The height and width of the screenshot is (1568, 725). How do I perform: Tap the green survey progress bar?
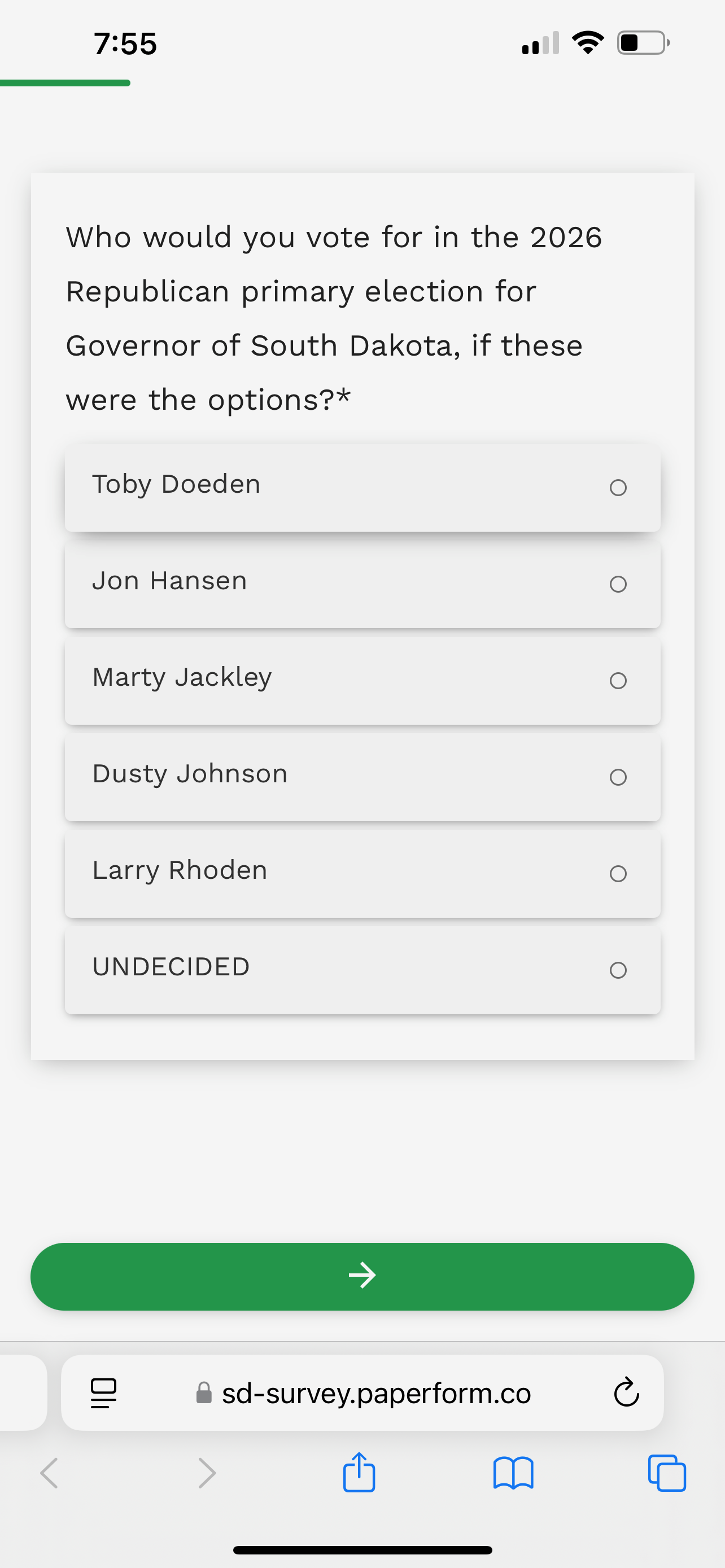point(65,83)
